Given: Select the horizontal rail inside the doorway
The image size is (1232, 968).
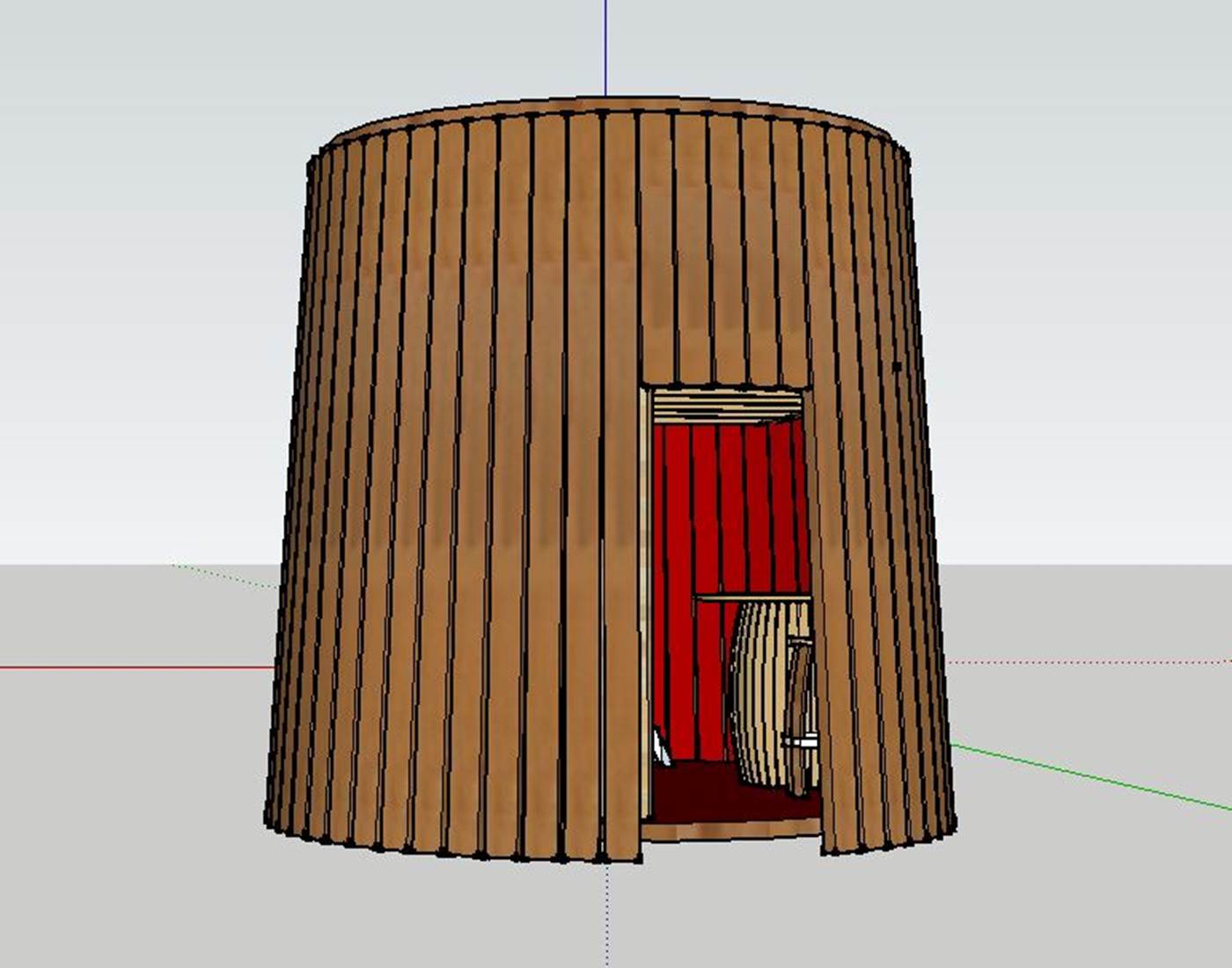Looking at the screenshot, I should point(752,598).
